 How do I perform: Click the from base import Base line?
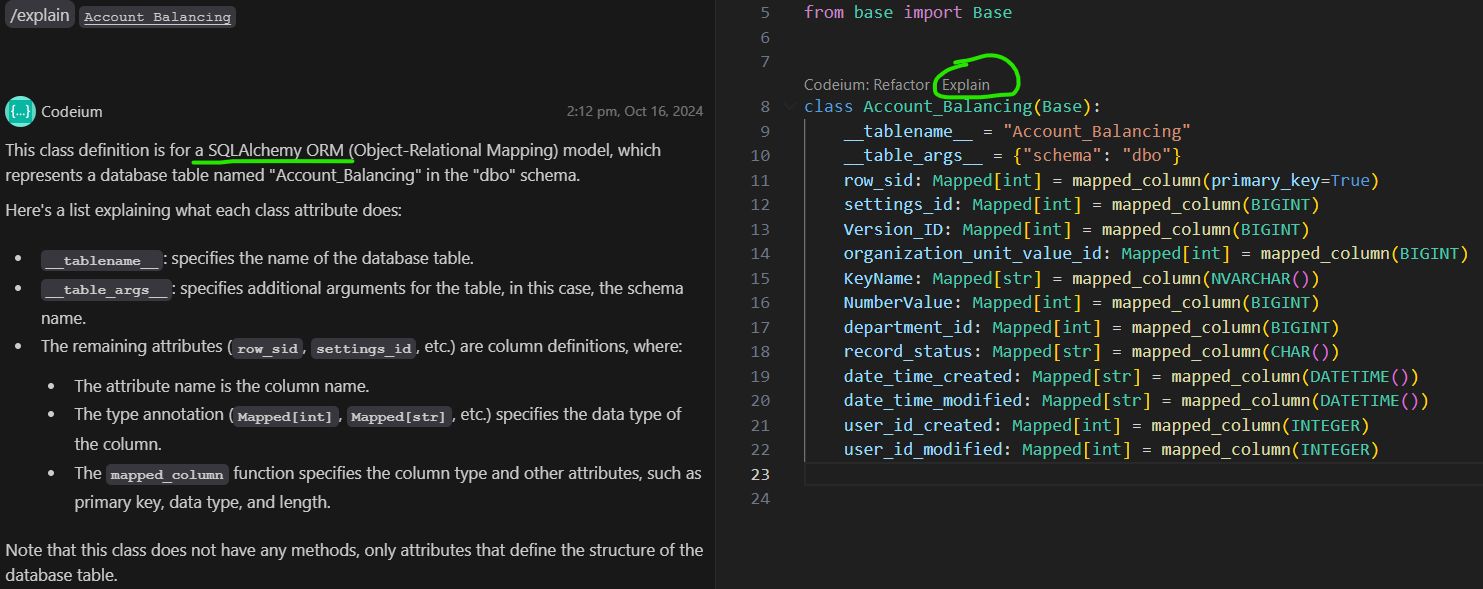tap(906, 12)
